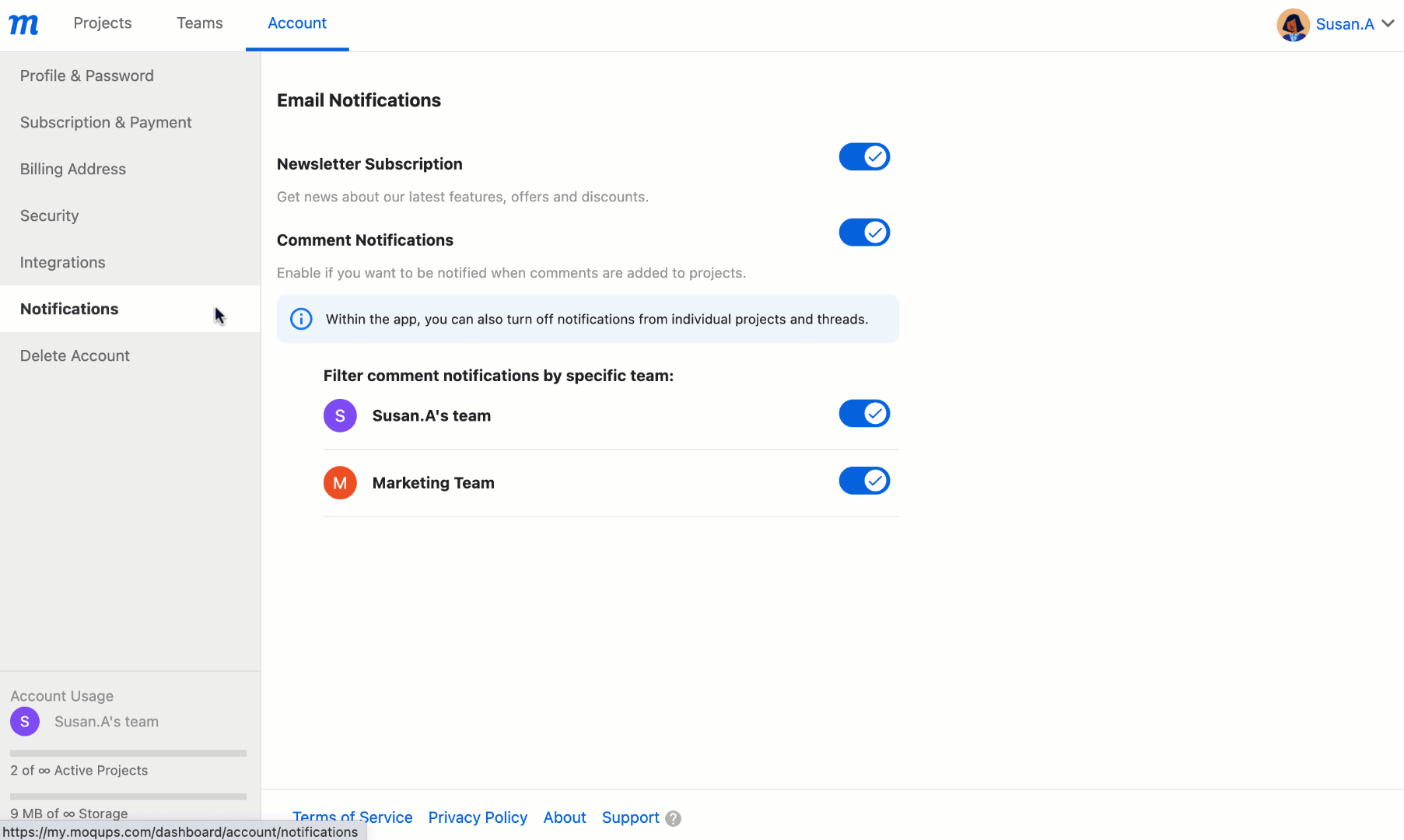Select Delete Account in the sidebar
Screen dimensions: 1404x840
click(75, 355)
